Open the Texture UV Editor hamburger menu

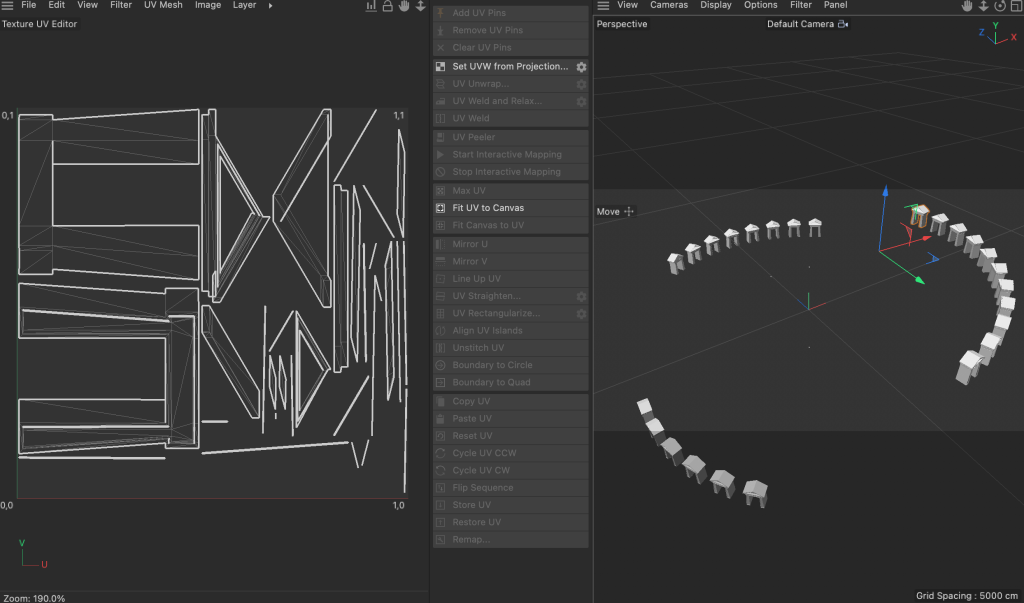pyautogui.click(x=7, y=5)
